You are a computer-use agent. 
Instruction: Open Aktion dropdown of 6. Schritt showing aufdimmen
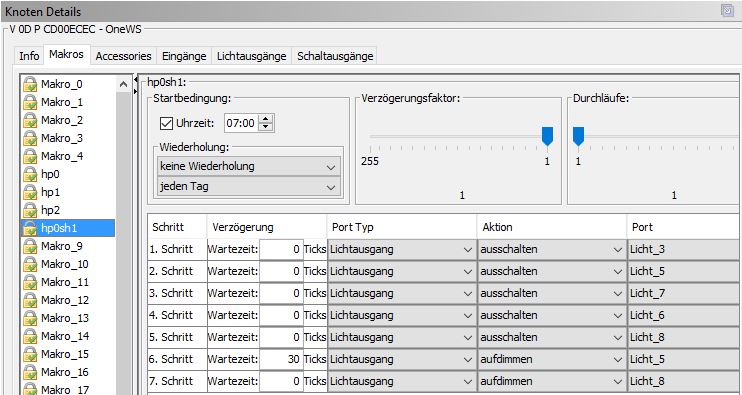(552, 359)
